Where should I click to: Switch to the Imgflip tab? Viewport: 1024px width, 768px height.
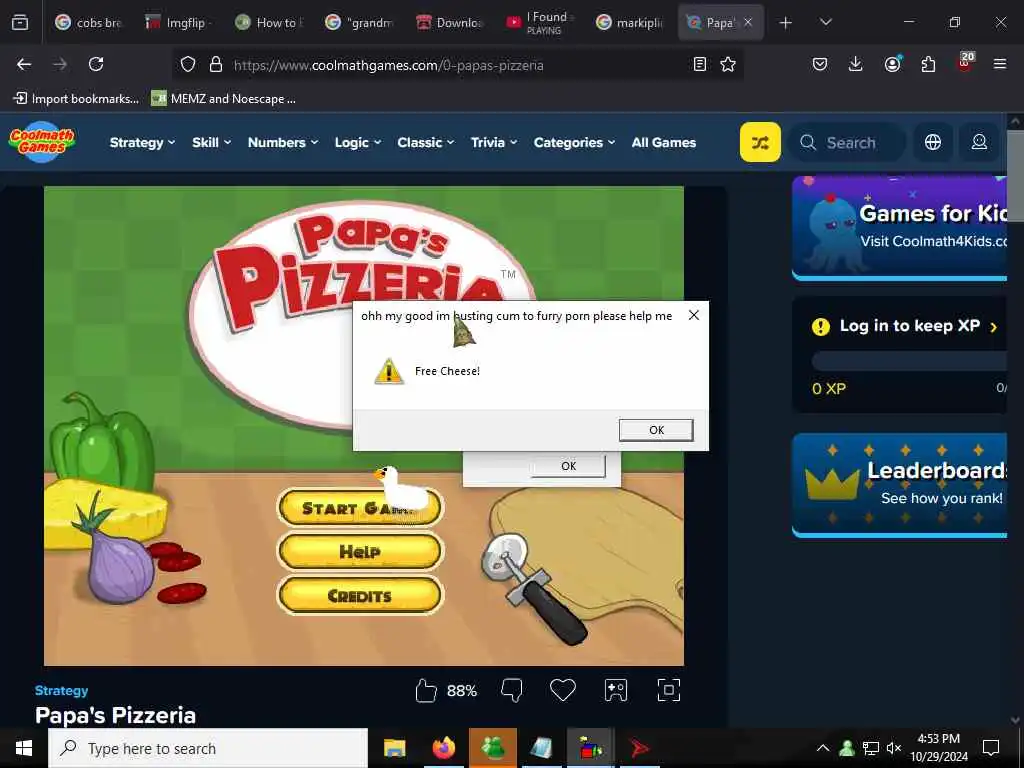coord(178,22)
